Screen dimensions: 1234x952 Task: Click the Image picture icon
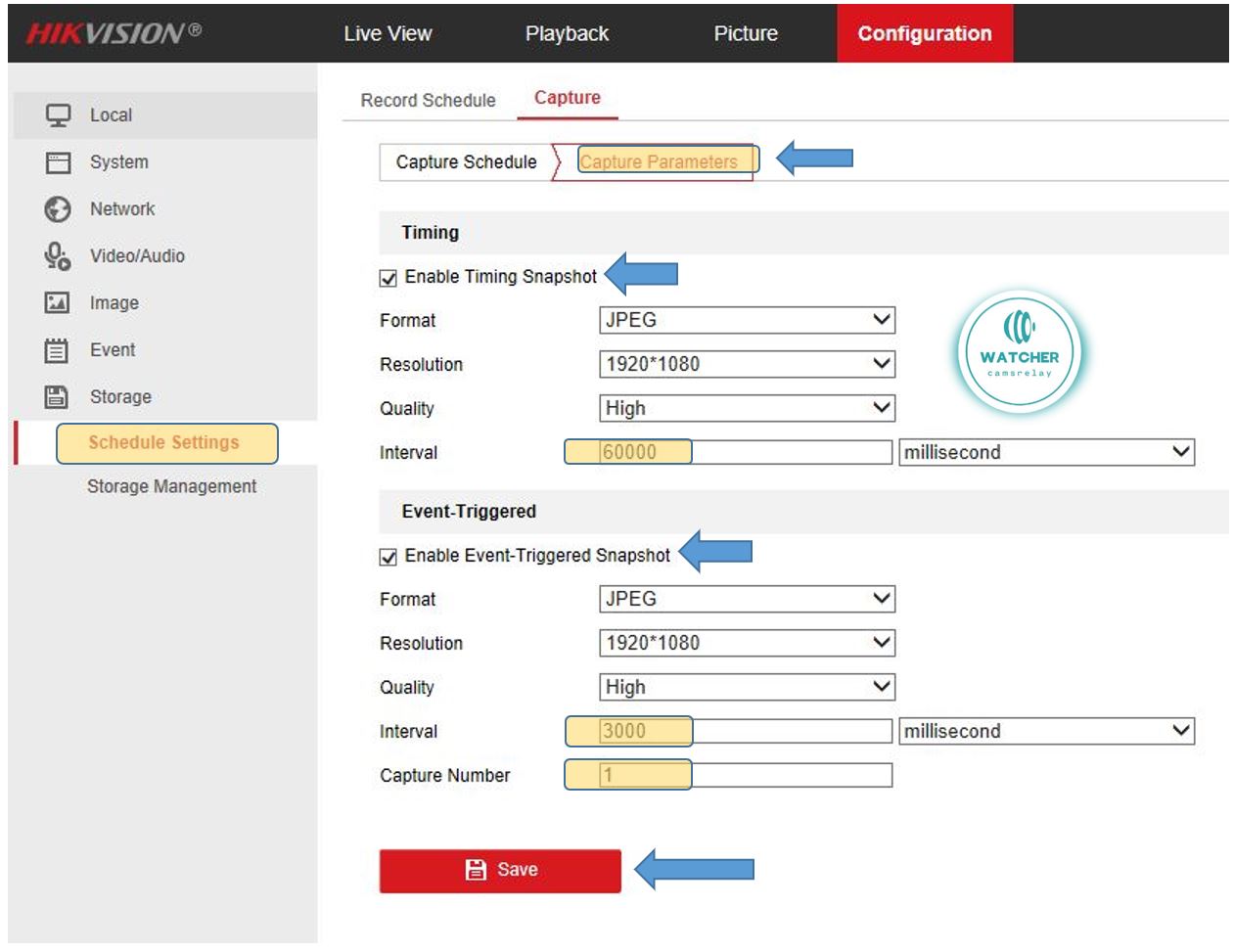pyautogui.click(x=57, y=303)
